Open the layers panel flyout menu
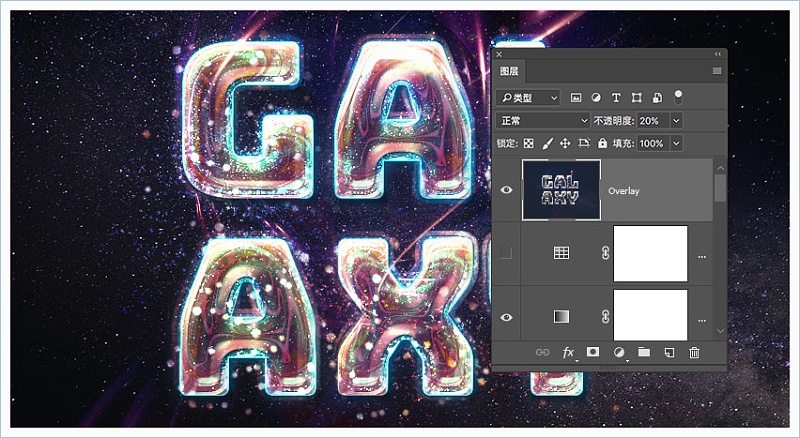This screenshot has width=800, height=438. click(x=717, y=71)
